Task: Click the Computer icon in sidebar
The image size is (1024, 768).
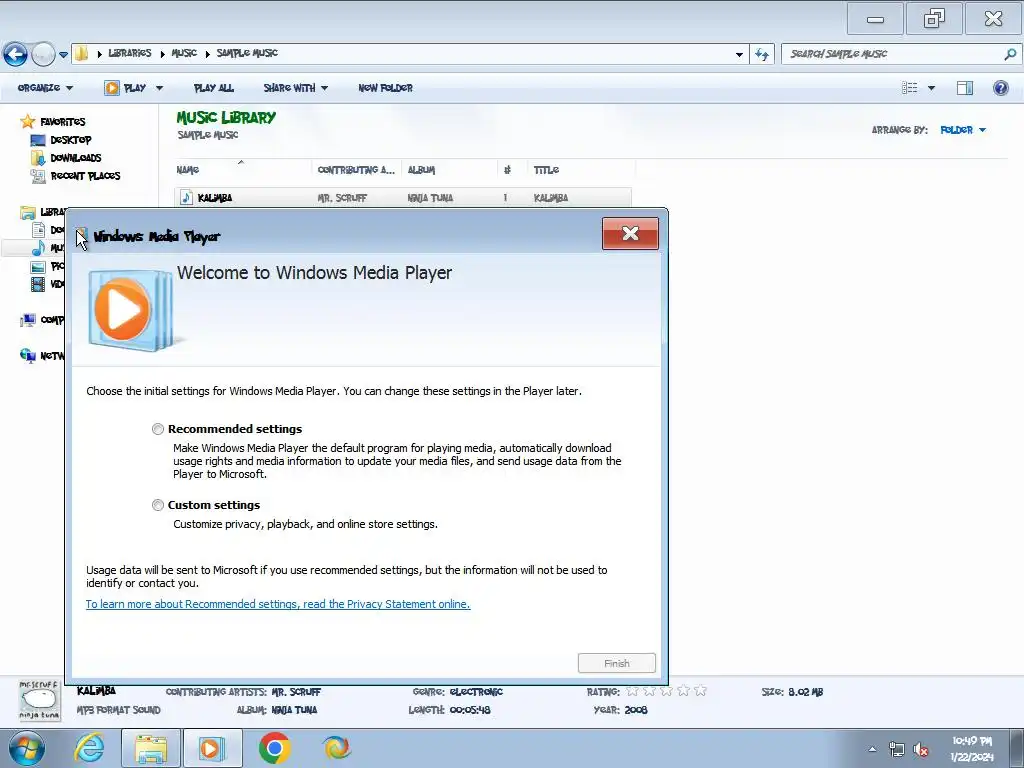Action: pyautogui.click(x=27, y=320)
